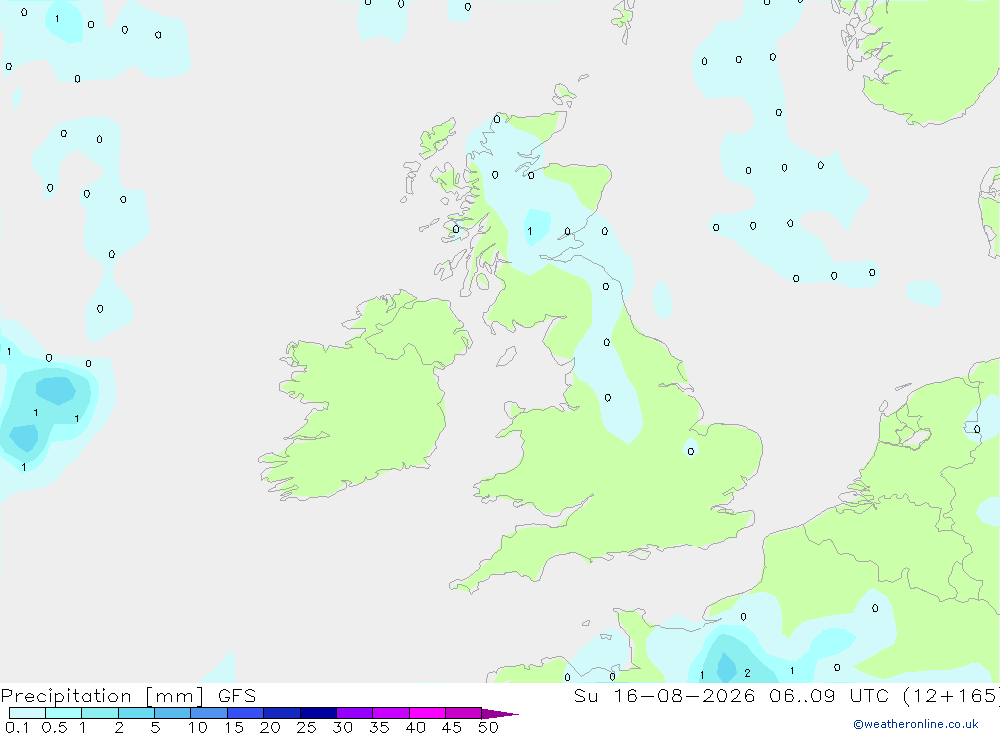Click the 0.5–1 mm legend color swatch

coord(64,713)
